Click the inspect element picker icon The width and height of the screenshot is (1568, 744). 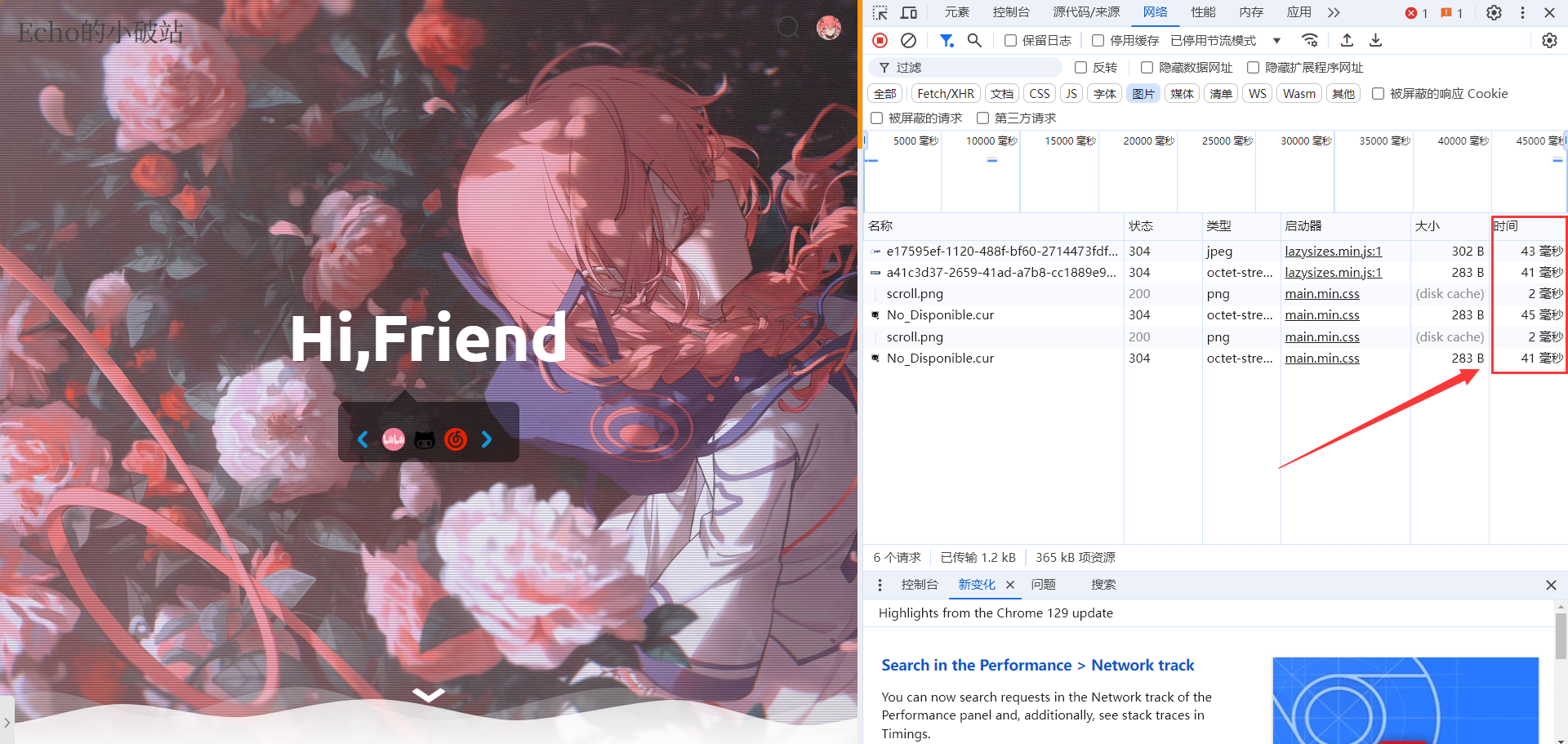coord(880,13)
